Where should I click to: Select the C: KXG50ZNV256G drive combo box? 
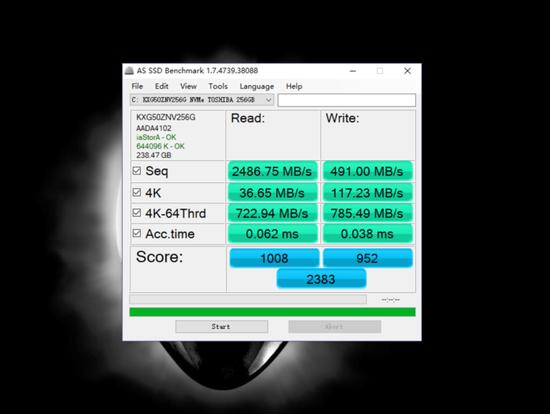202,100
